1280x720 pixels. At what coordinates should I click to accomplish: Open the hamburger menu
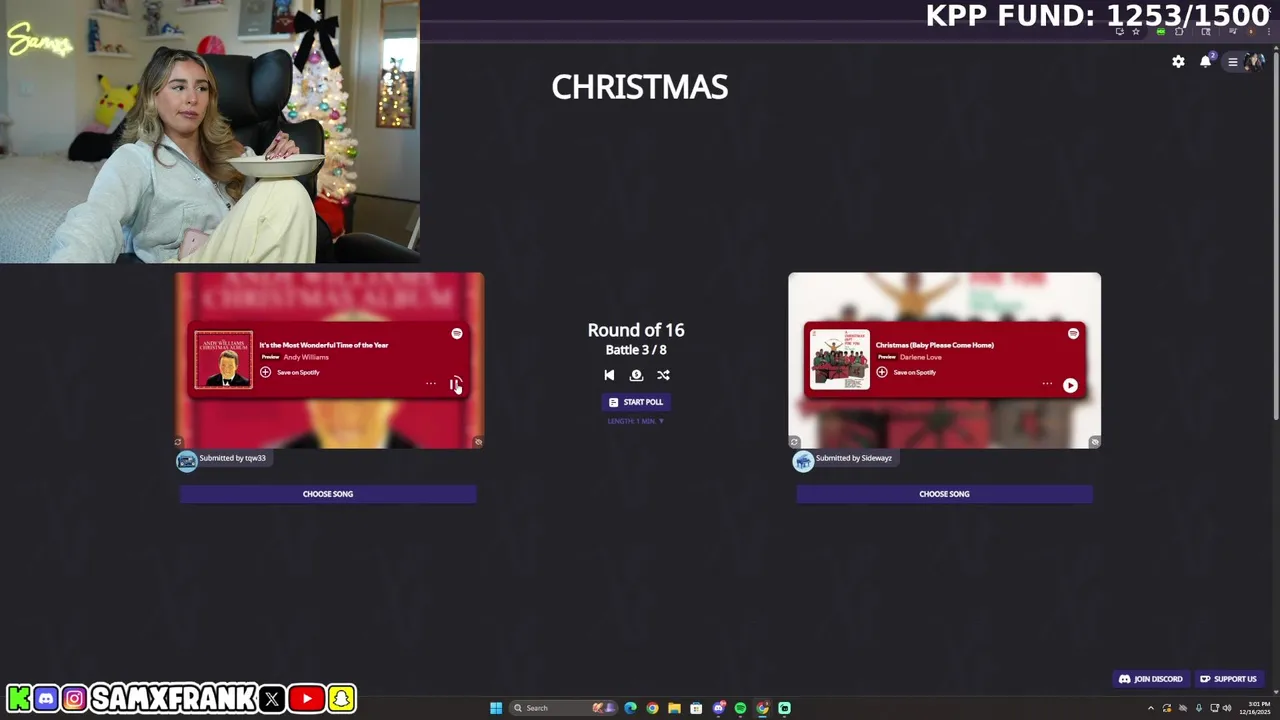coord(1233,62)
